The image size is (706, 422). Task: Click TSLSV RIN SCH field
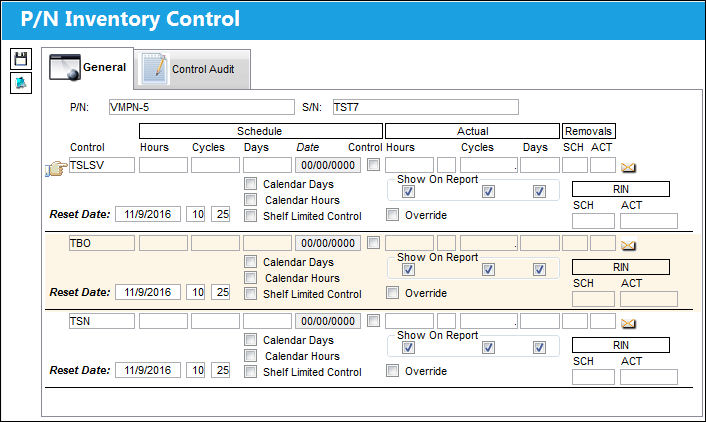tap(593, 221)
